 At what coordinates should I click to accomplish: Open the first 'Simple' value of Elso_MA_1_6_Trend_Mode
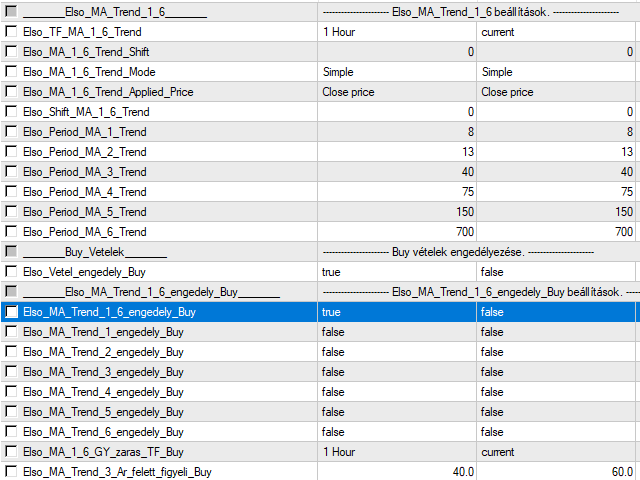point(397,72)
